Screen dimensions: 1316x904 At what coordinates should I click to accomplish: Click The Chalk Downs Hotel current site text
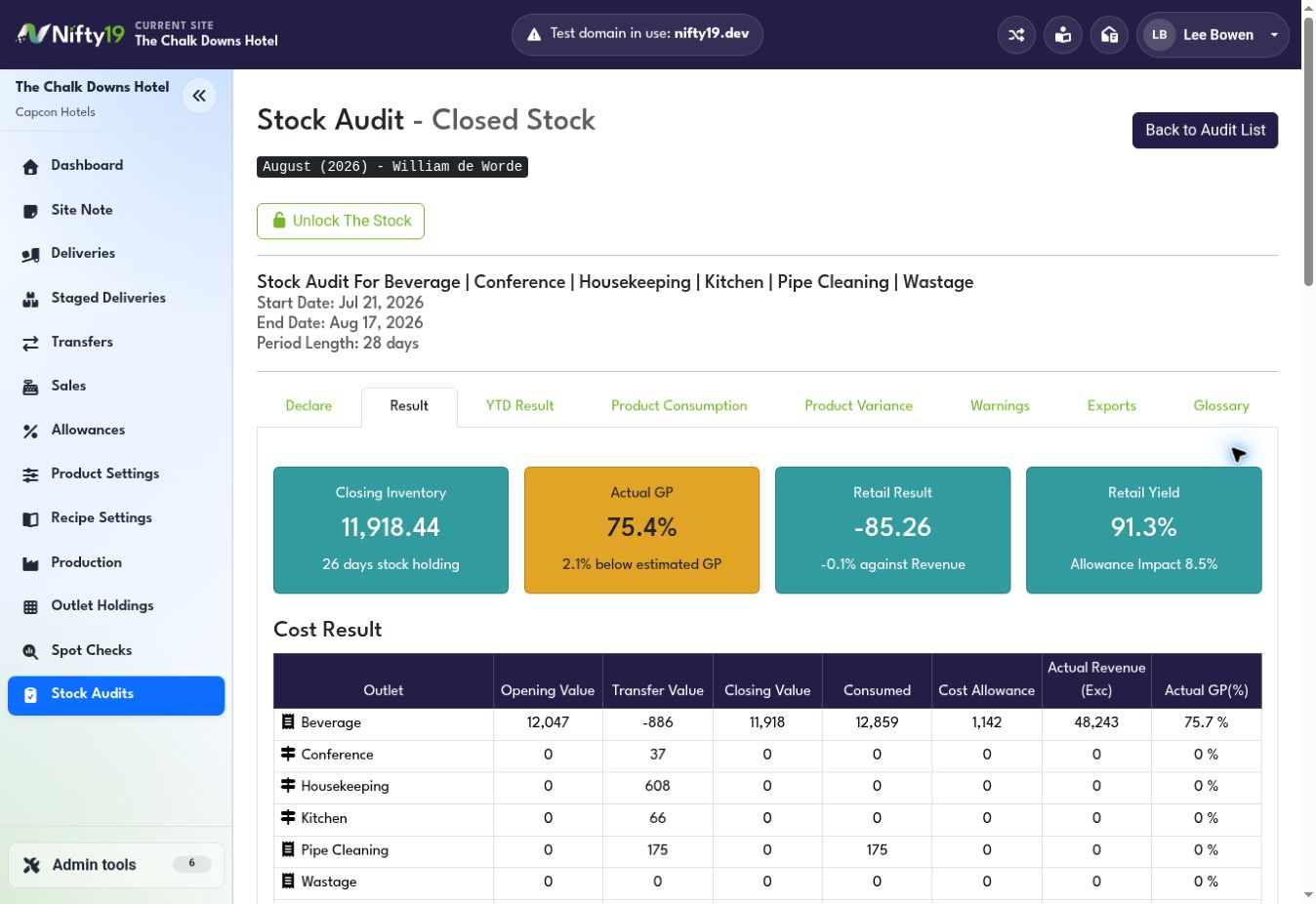click(x=206, y=41)
